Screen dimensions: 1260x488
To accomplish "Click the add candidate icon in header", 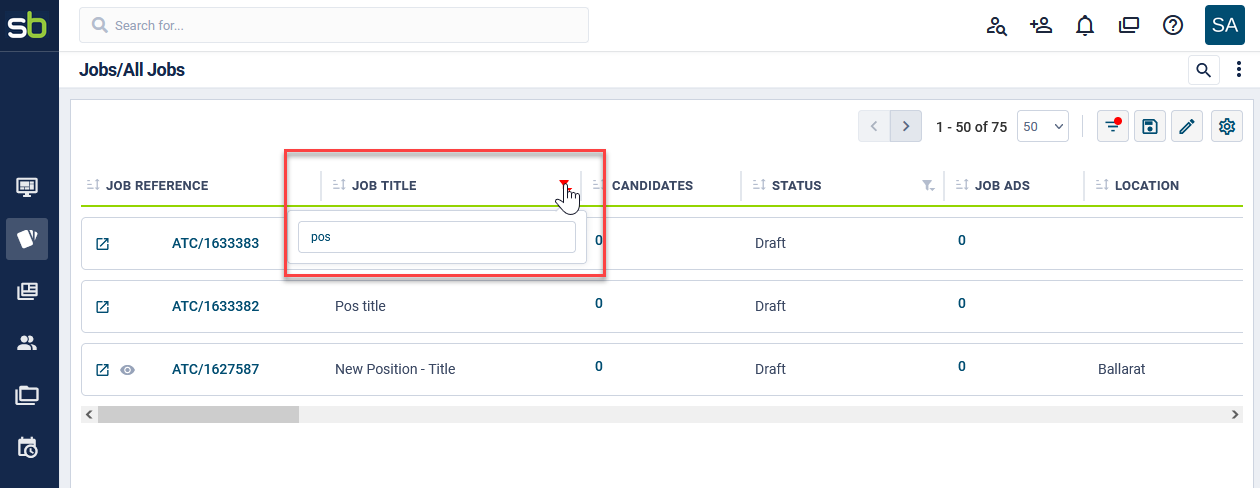I will click(1040, 25).
